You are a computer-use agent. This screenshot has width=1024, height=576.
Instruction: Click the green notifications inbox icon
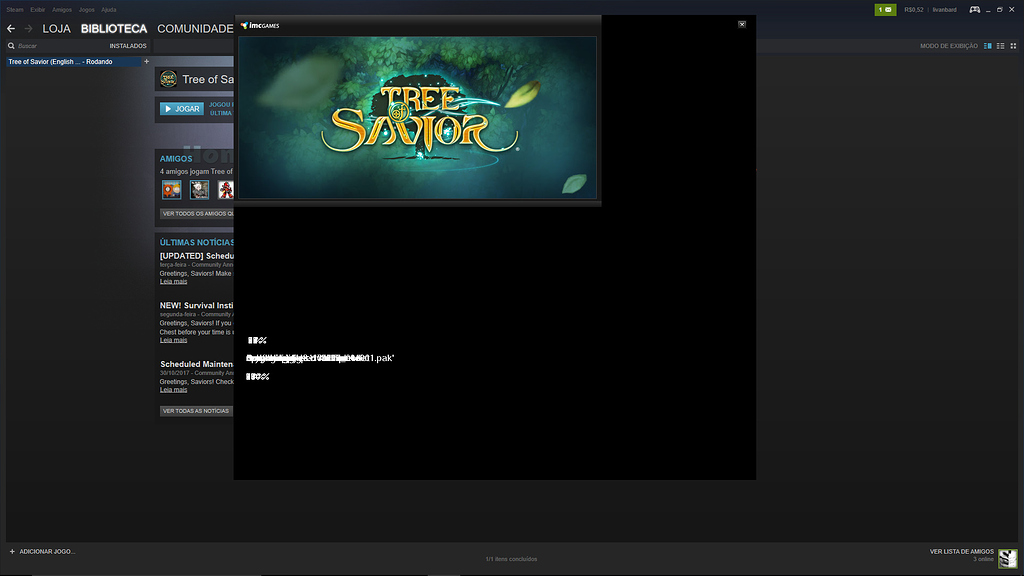coord(885,10)
